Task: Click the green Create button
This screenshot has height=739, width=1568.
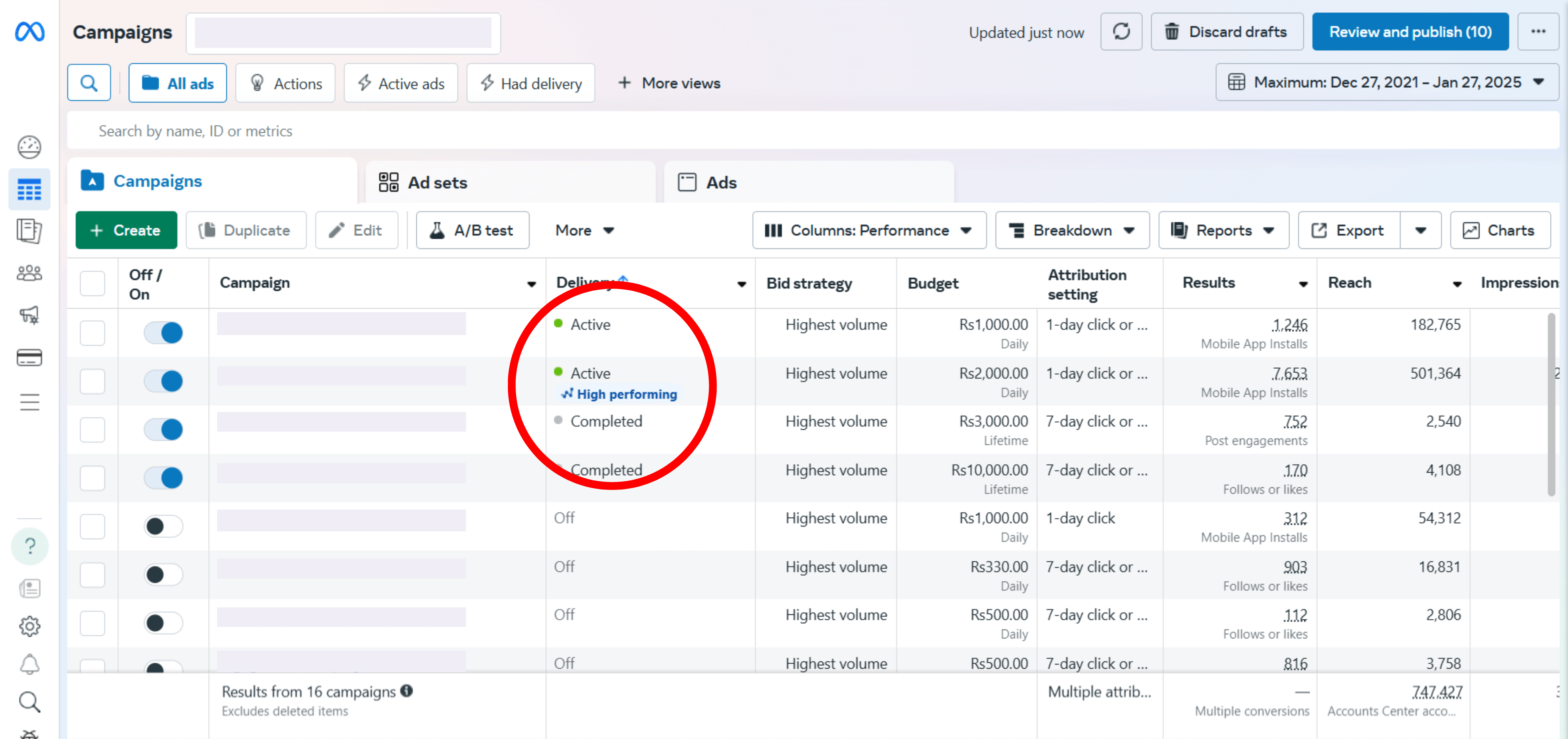Action: [x=126, y=230]
